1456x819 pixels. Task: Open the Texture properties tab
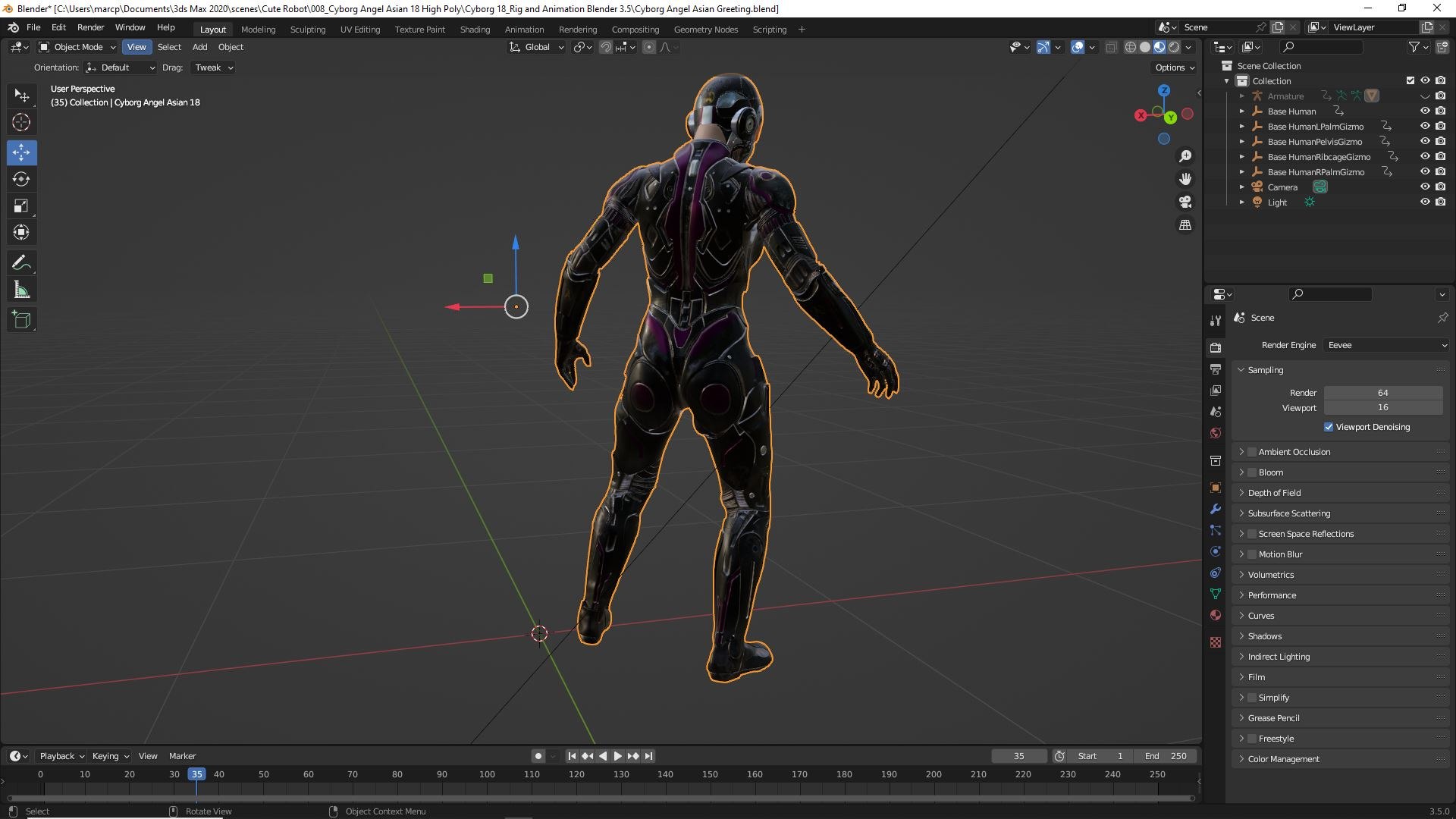pos(1216,642)
